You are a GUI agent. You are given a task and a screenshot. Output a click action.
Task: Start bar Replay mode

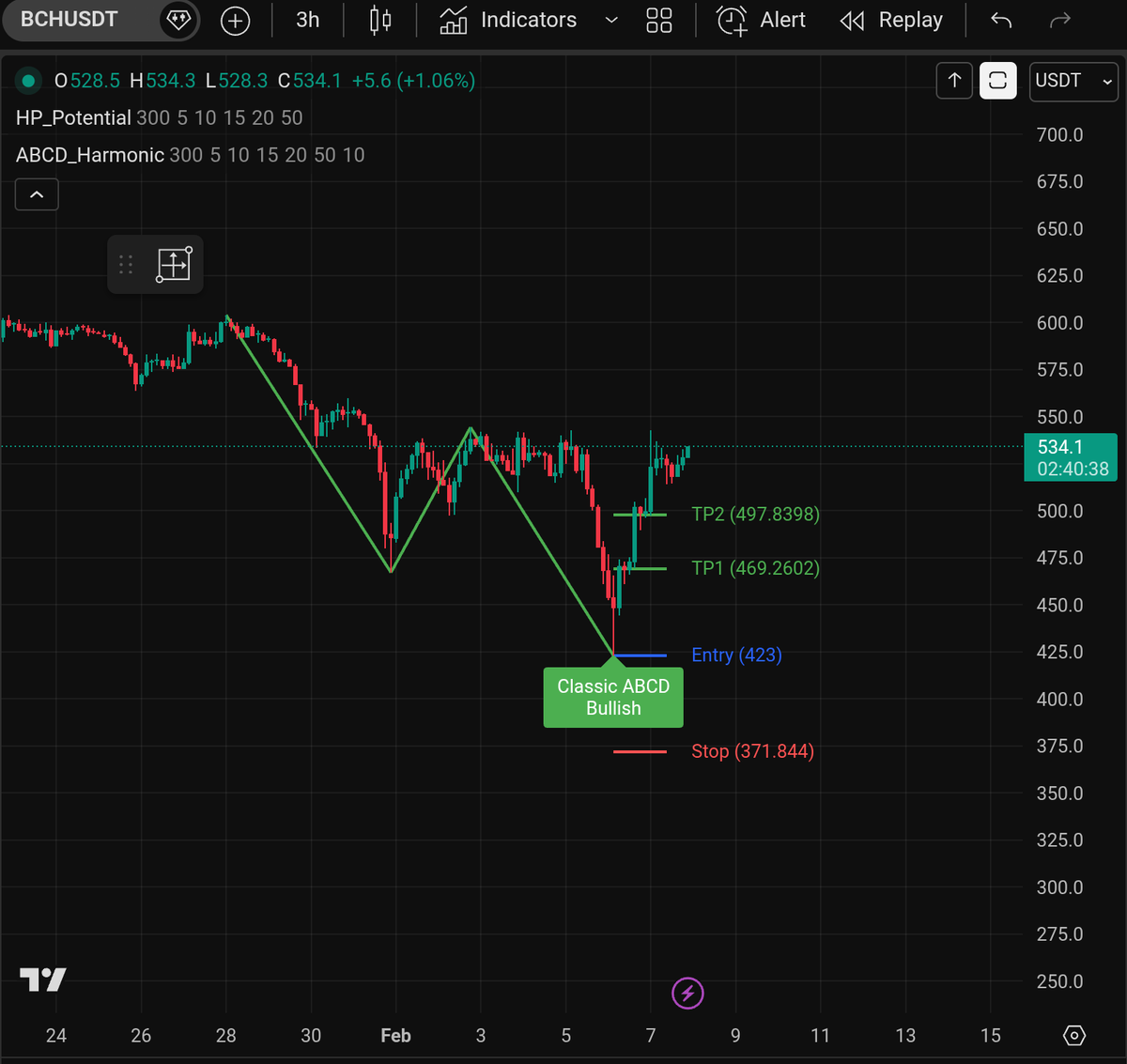coord(891,20)
